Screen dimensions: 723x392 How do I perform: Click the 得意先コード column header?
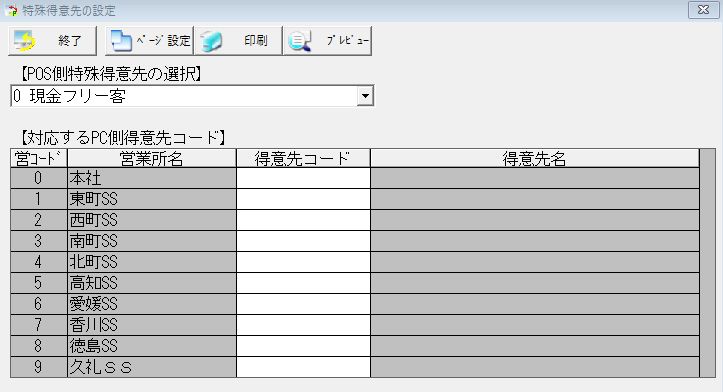click(x=303, y=158)
